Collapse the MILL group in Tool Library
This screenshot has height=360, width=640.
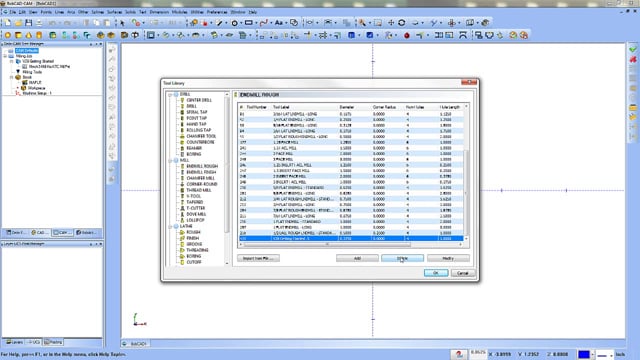(171, 160)
